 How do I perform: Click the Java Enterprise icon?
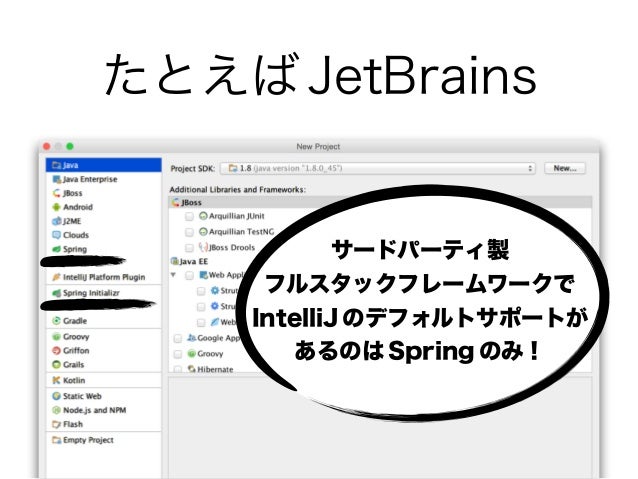[57, 179]
